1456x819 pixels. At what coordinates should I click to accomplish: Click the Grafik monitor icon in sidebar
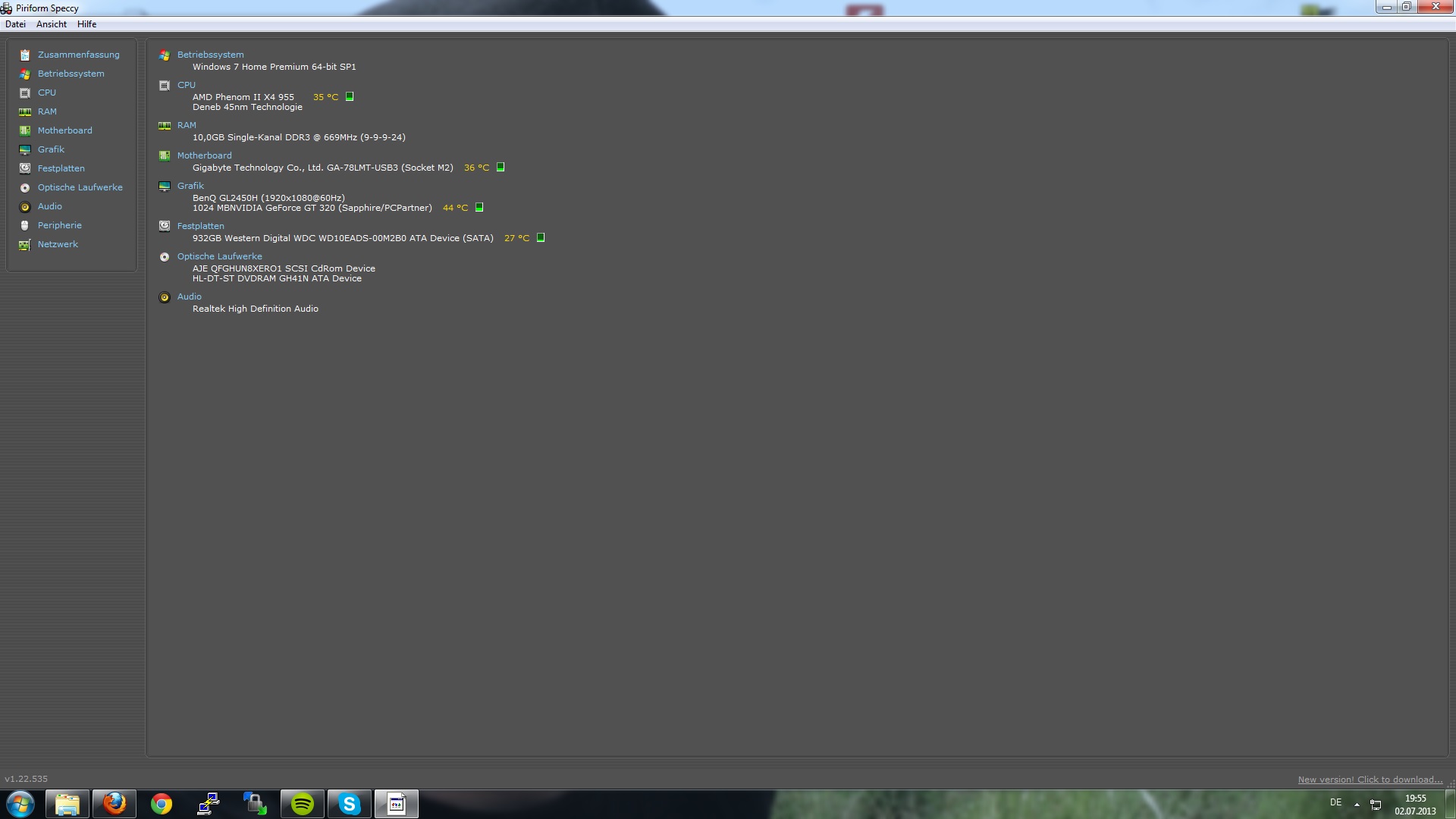point(25,149)
